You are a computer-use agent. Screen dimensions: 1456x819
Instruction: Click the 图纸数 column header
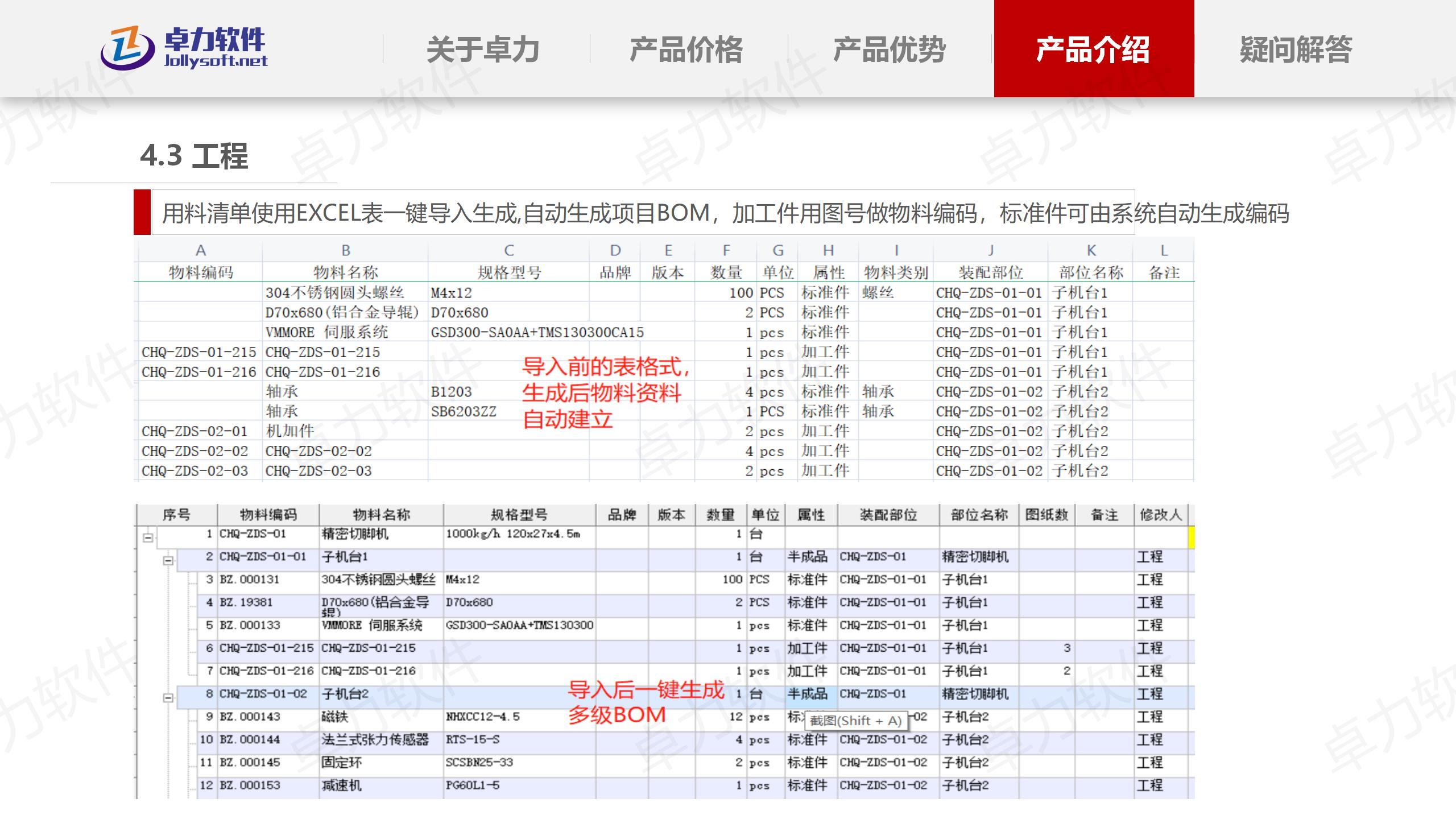[x=1046, y=515]
